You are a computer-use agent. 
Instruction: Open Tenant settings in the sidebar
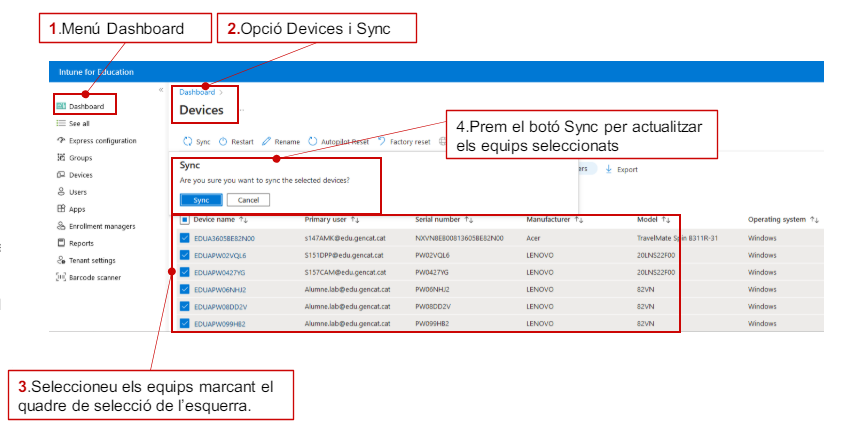tap(92, 260)
